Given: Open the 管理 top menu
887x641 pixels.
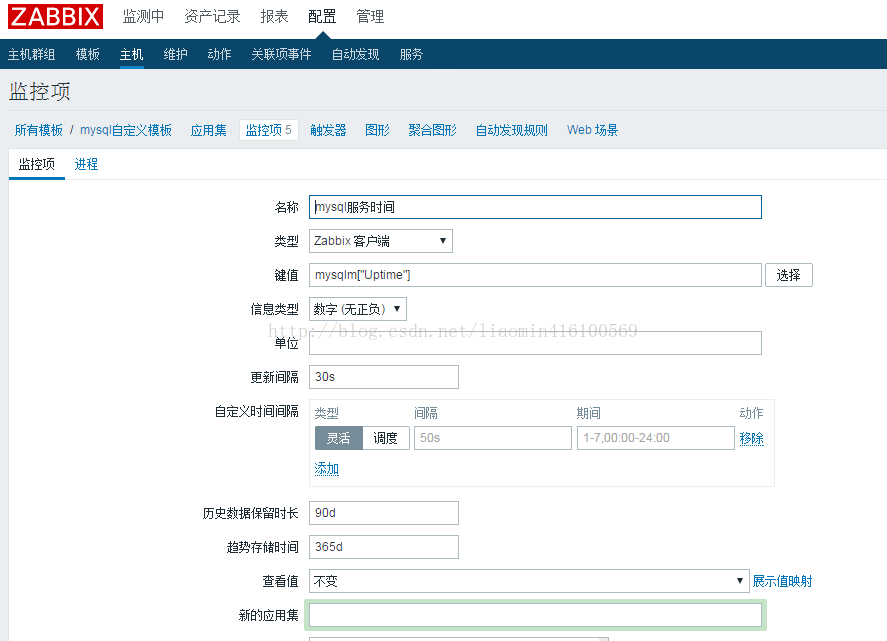Looking at the screenshot, I should [370, 16].
